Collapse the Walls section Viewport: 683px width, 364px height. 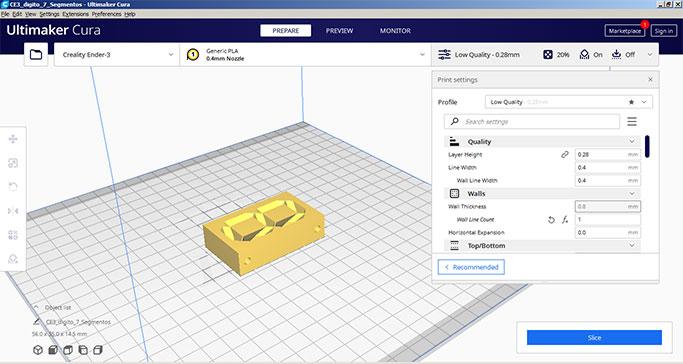(x=632, y=193)
